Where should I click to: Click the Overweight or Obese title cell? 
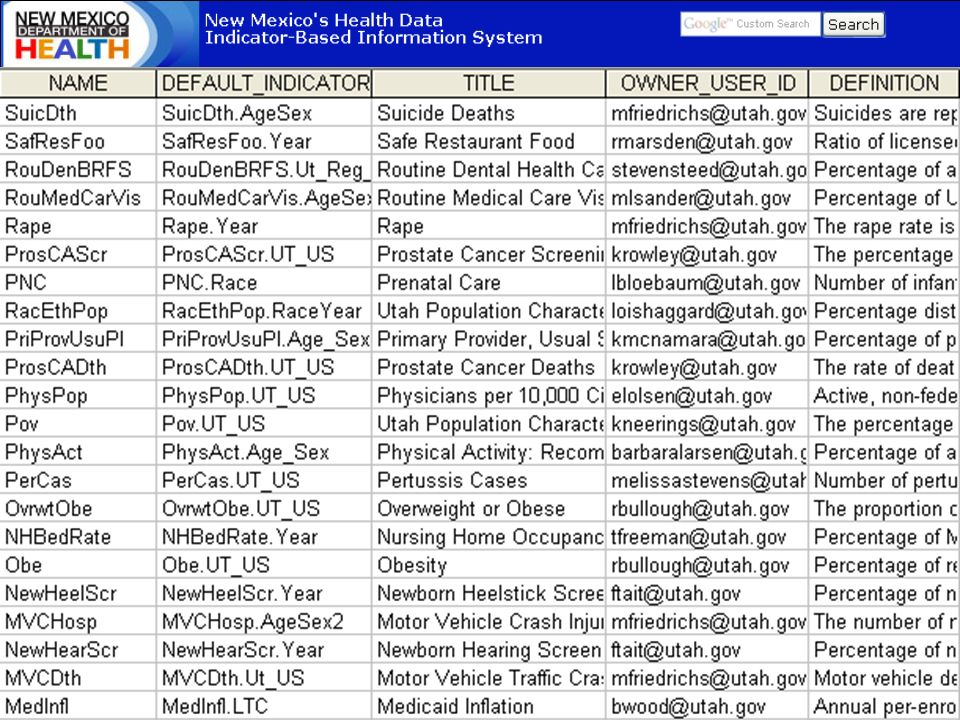pyautogui.click(x=489, y=509)
